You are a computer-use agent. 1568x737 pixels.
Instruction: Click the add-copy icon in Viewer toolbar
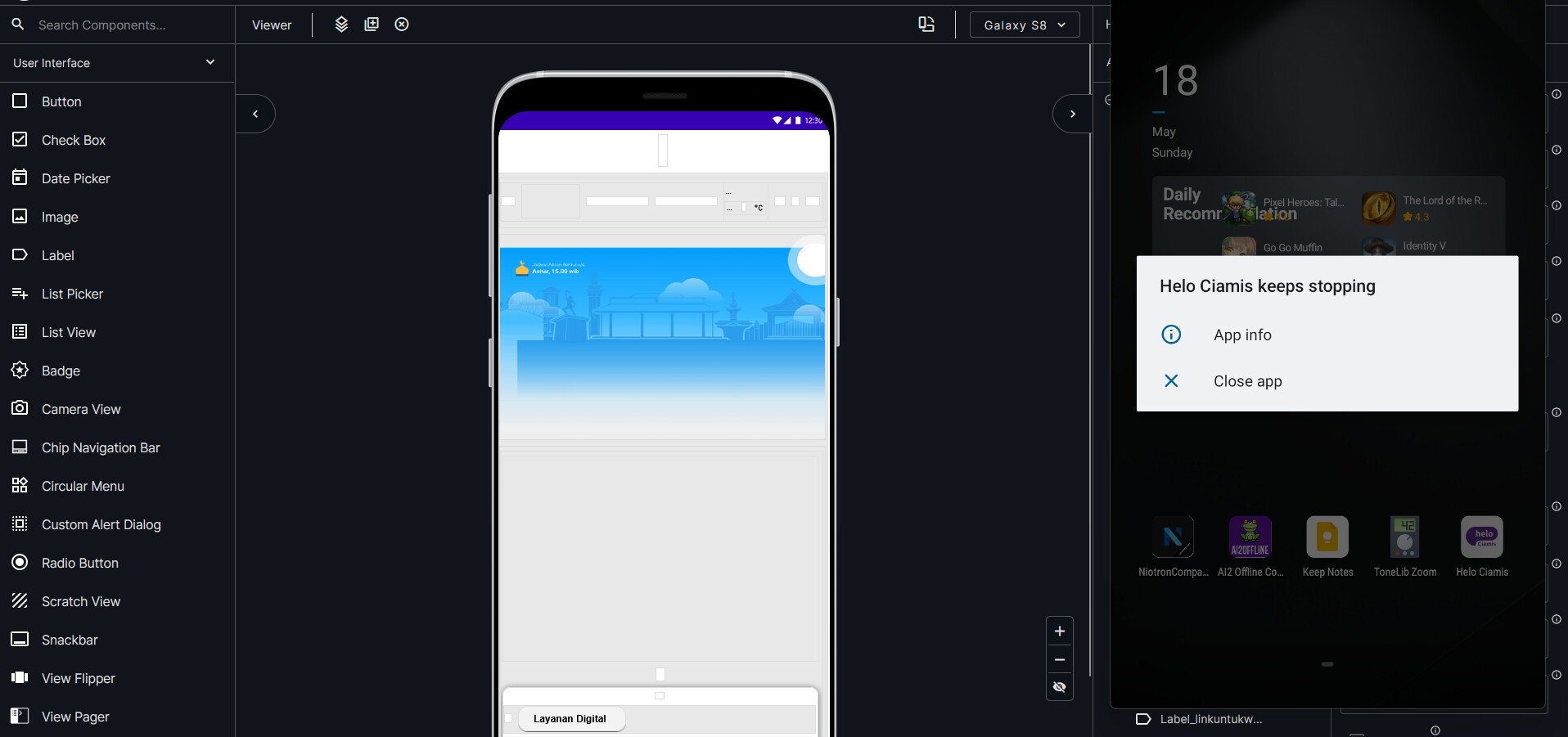coord(372,25)
